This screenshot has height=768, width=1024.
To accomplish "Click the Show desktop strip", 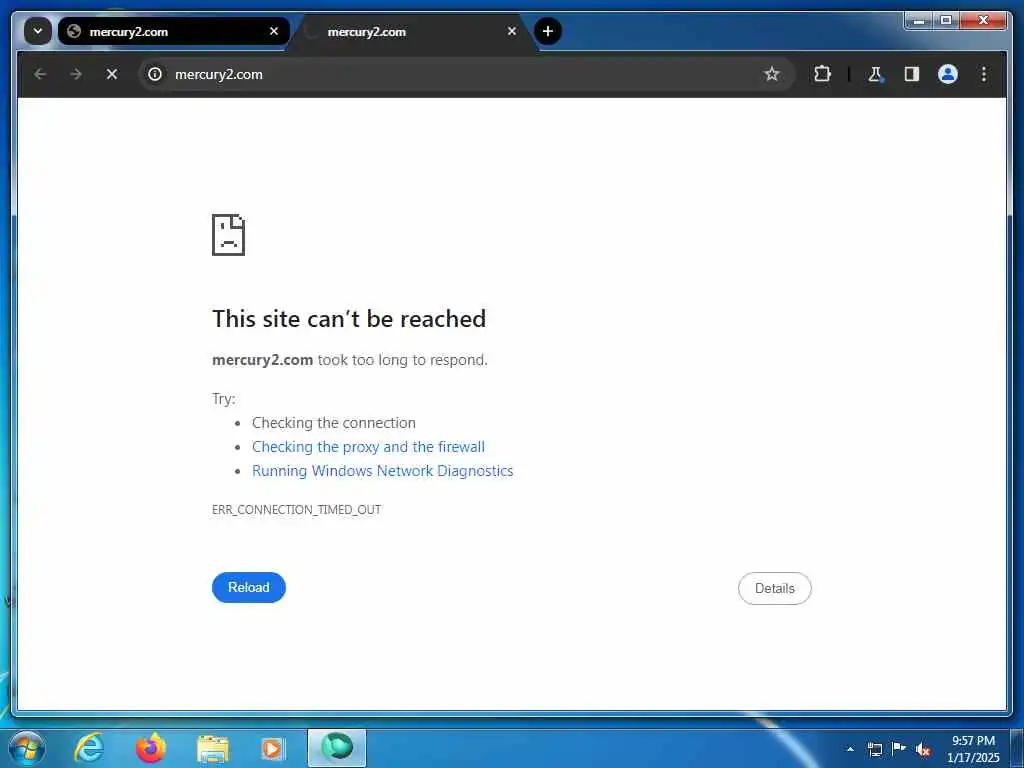I will pos(1017,749).
